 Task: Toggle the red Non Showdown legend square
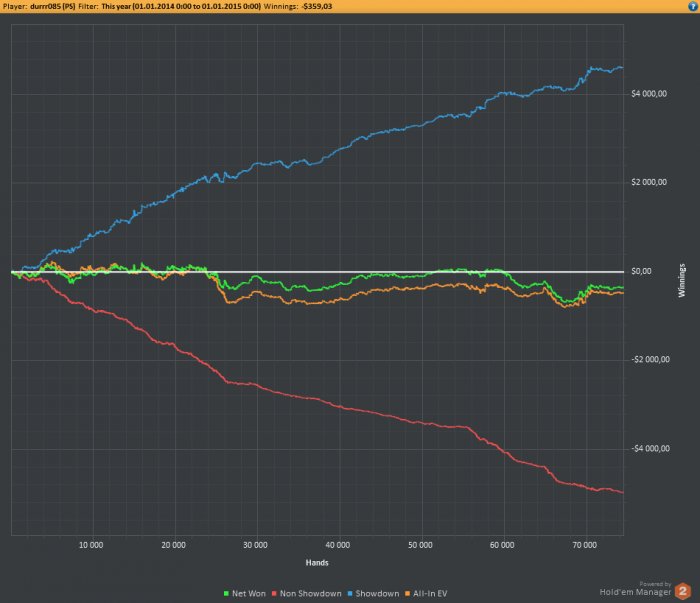pyautogui.click(x=275, y=594)
